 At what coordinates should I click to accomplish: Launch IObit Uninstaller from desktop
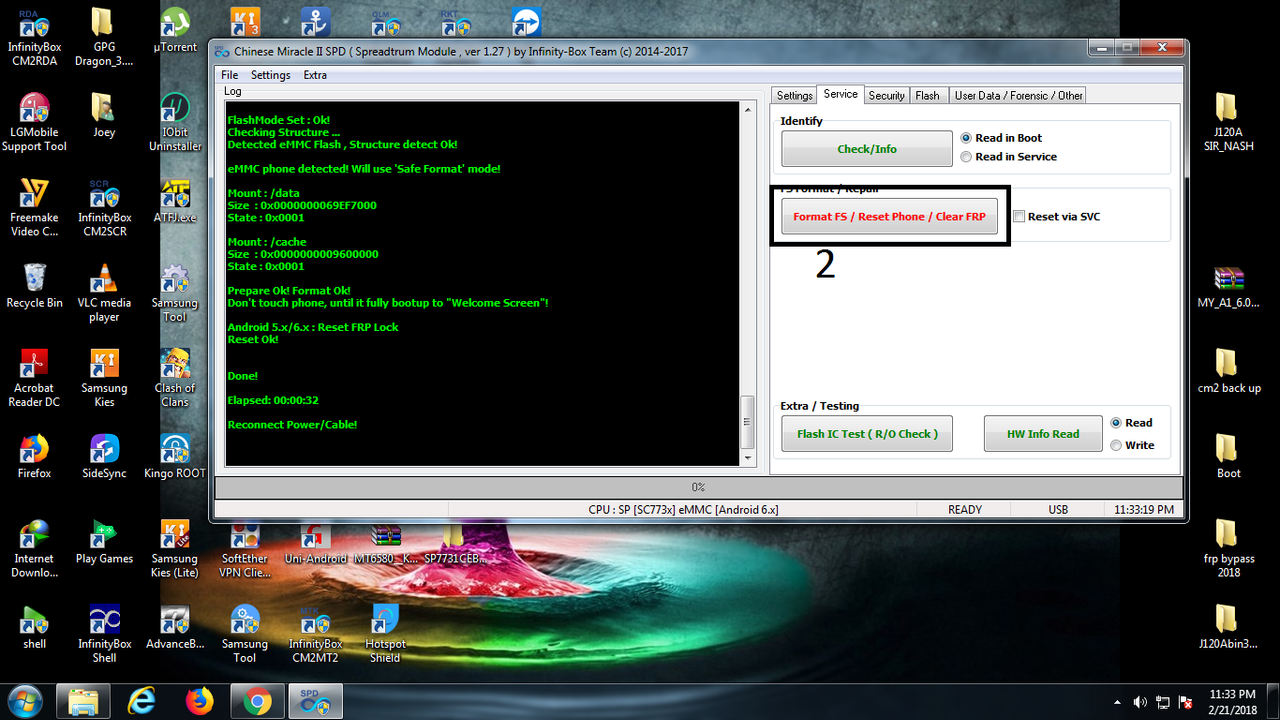pos(175,122)
